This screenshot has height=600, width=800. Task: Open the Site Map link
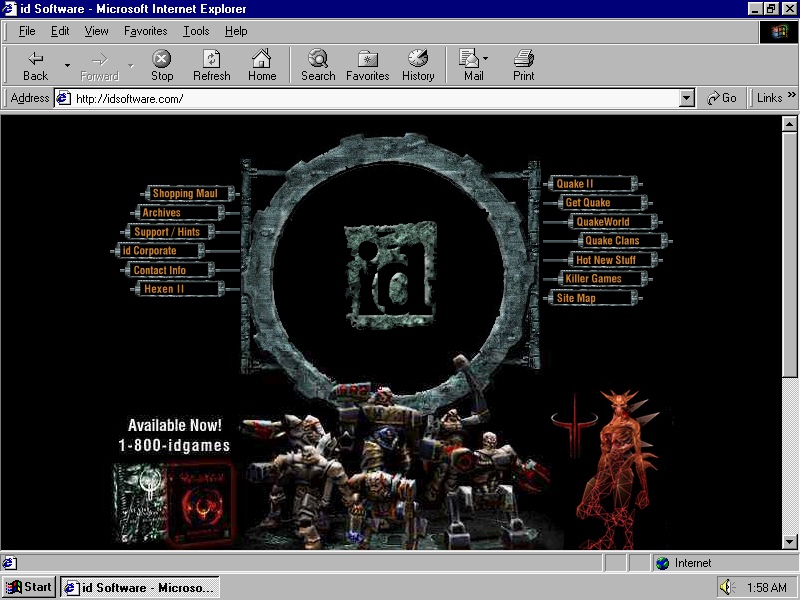pyautogui.click(x=592, y=298)
